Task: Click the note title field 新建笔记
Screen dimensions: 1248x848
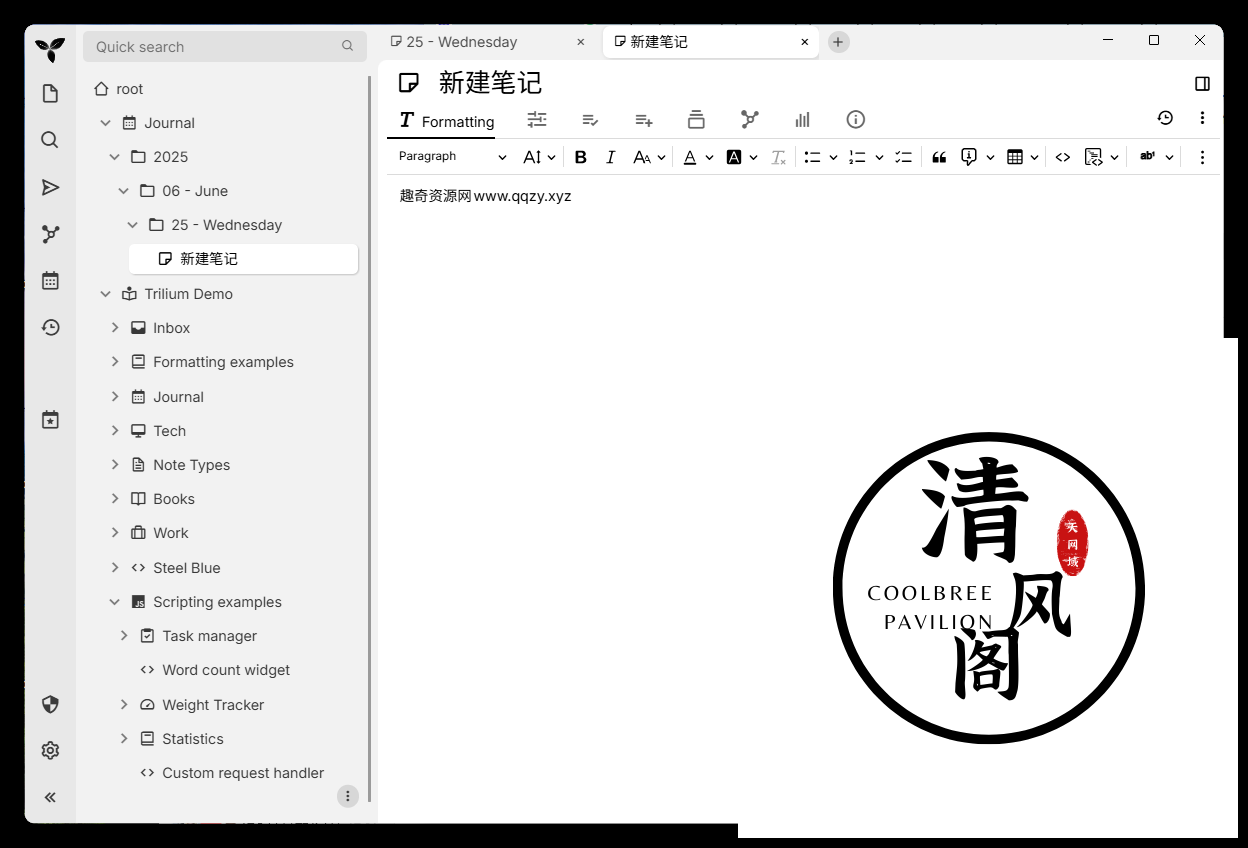Action: pos(491,83)
